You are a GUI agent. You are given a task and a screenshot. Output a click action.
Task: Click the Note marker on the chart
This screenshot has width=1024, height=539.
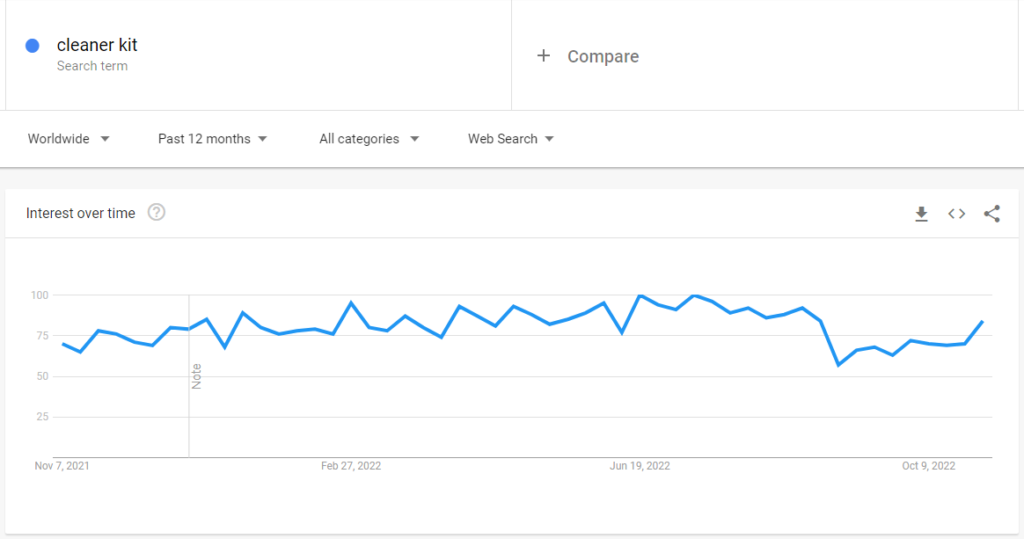[197, 376]
